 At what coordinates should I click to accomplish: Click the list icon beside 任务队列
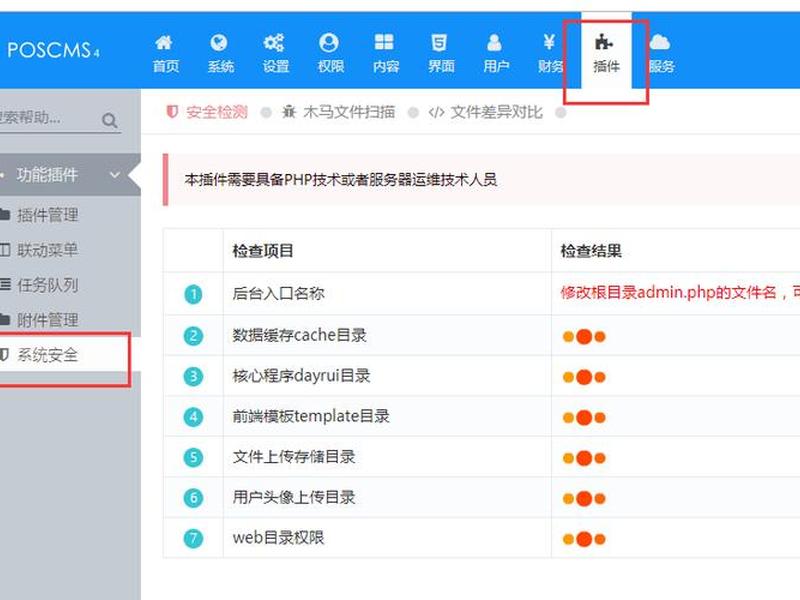coord(5,284)
